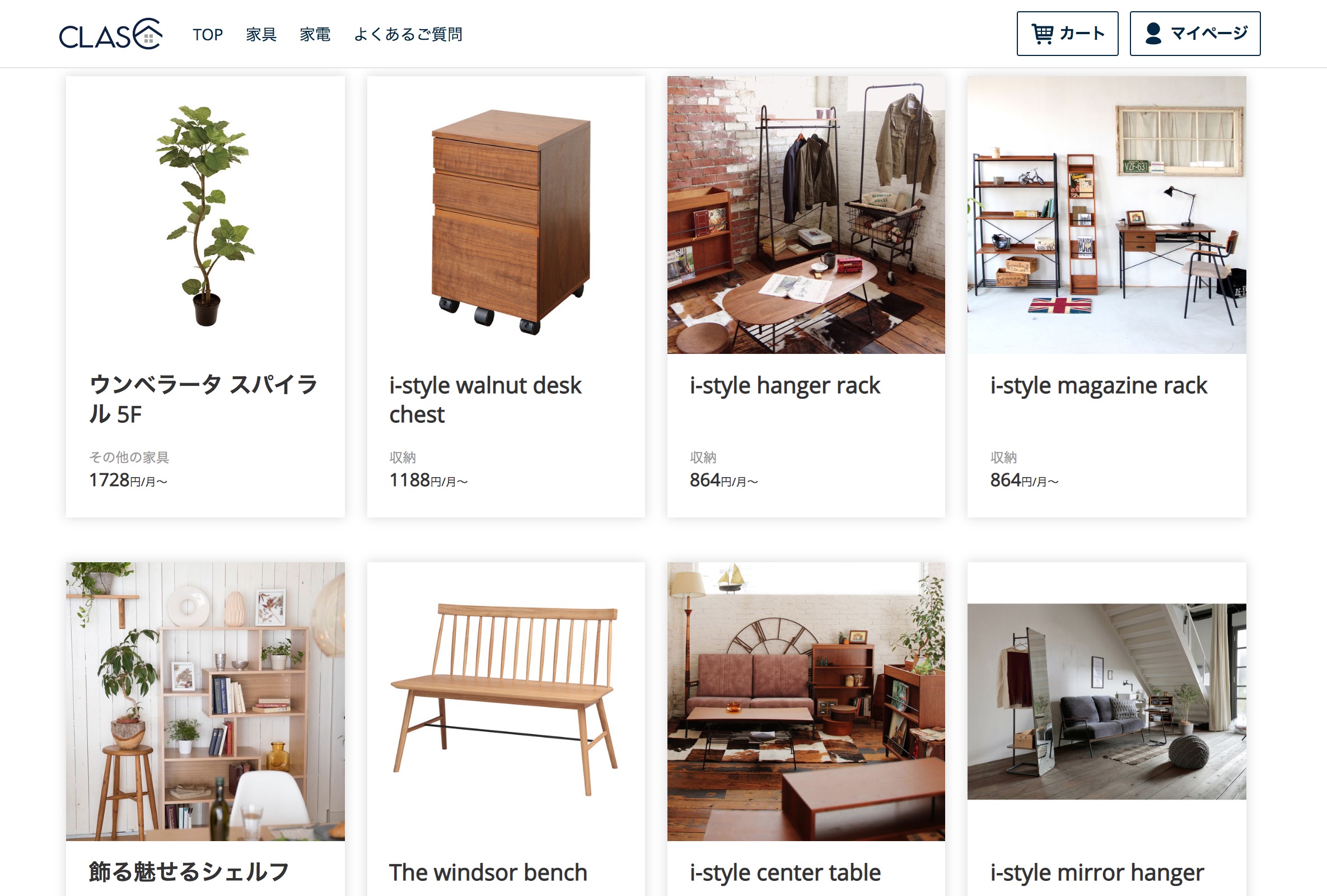Open the カート button

1067,34
